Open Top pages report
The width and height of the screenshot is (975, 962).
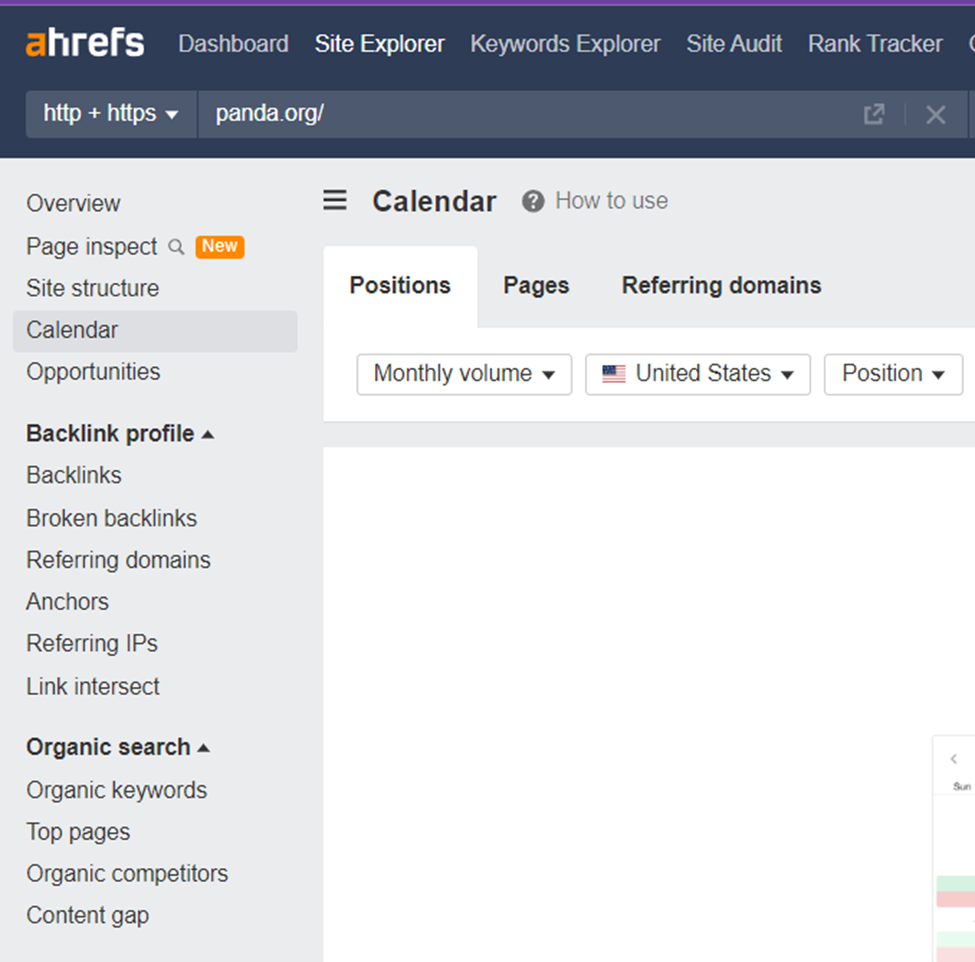78,832
